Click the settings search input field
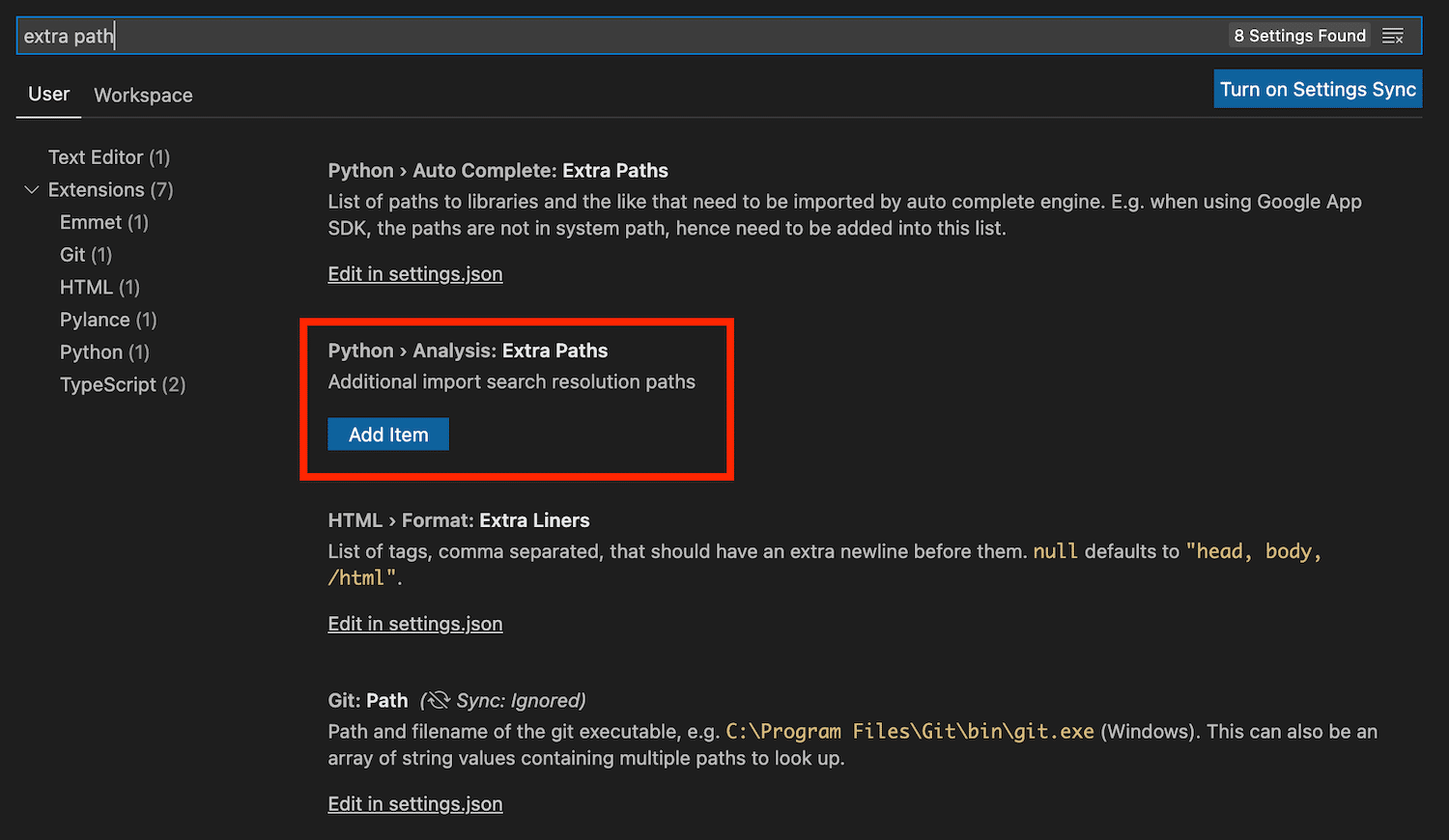Image resolution: width=1449 pixels, height=840 pixels. point(386,35)
